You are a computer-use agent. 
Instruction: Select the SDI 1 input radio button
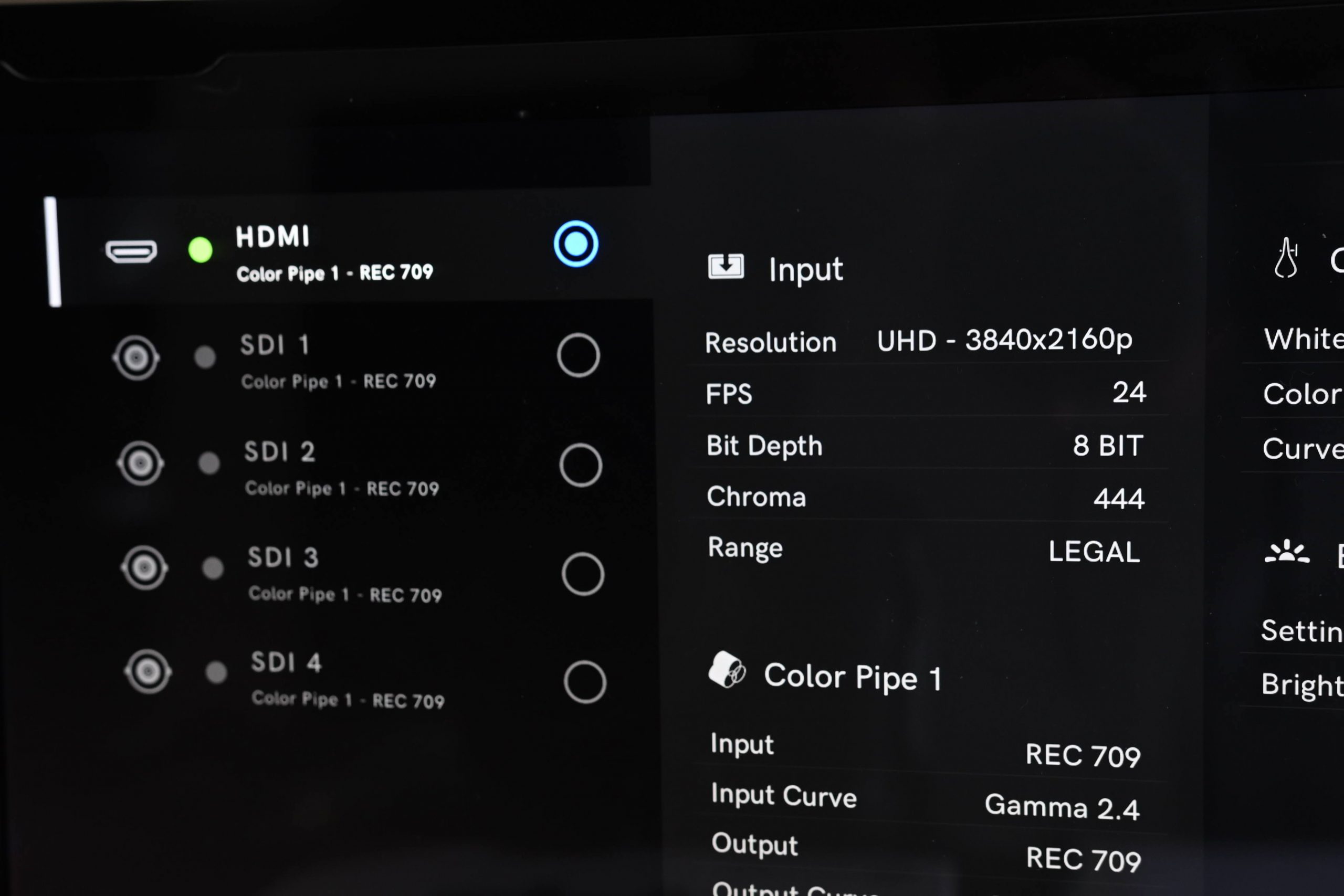578,355
